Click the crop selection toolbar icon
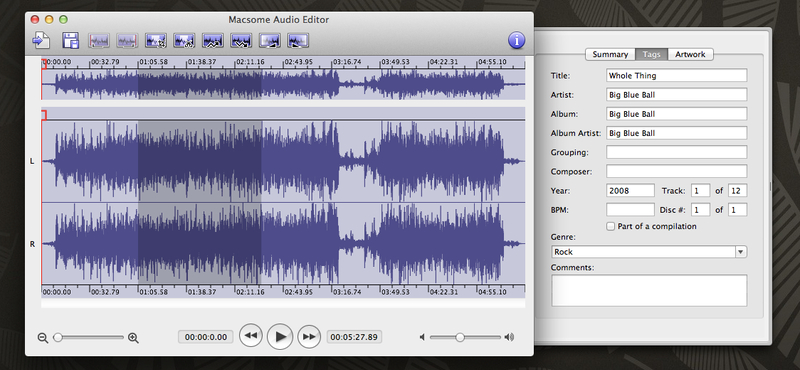Image resolution: width=800 pixels, height=370 pixels. (x=156, y=41)
